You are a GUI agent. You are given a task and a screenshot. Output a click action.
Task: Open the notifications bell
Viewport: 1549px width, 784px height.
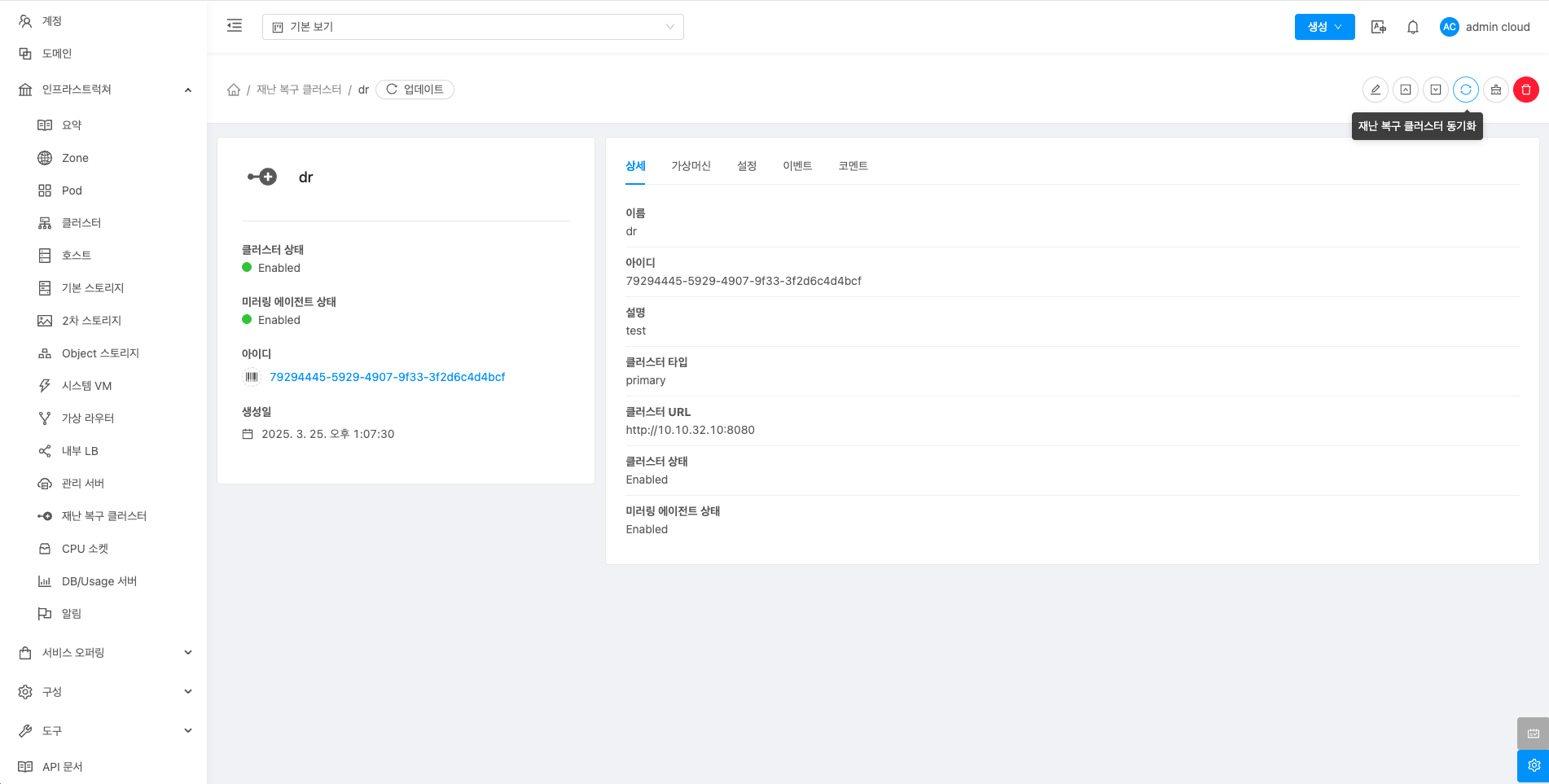click(x=1412, y=27)
